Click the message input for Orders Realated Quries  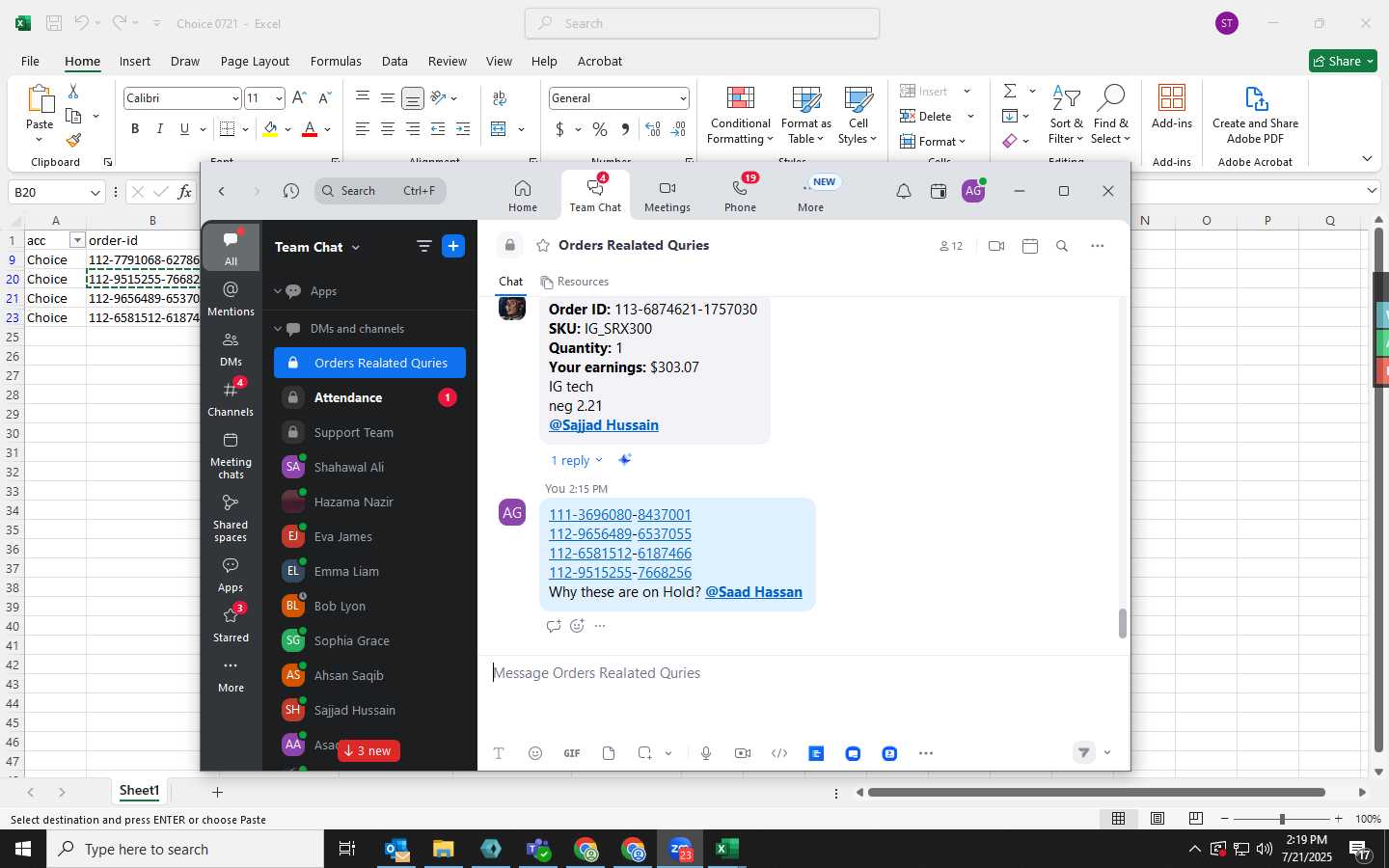(803, 673)
